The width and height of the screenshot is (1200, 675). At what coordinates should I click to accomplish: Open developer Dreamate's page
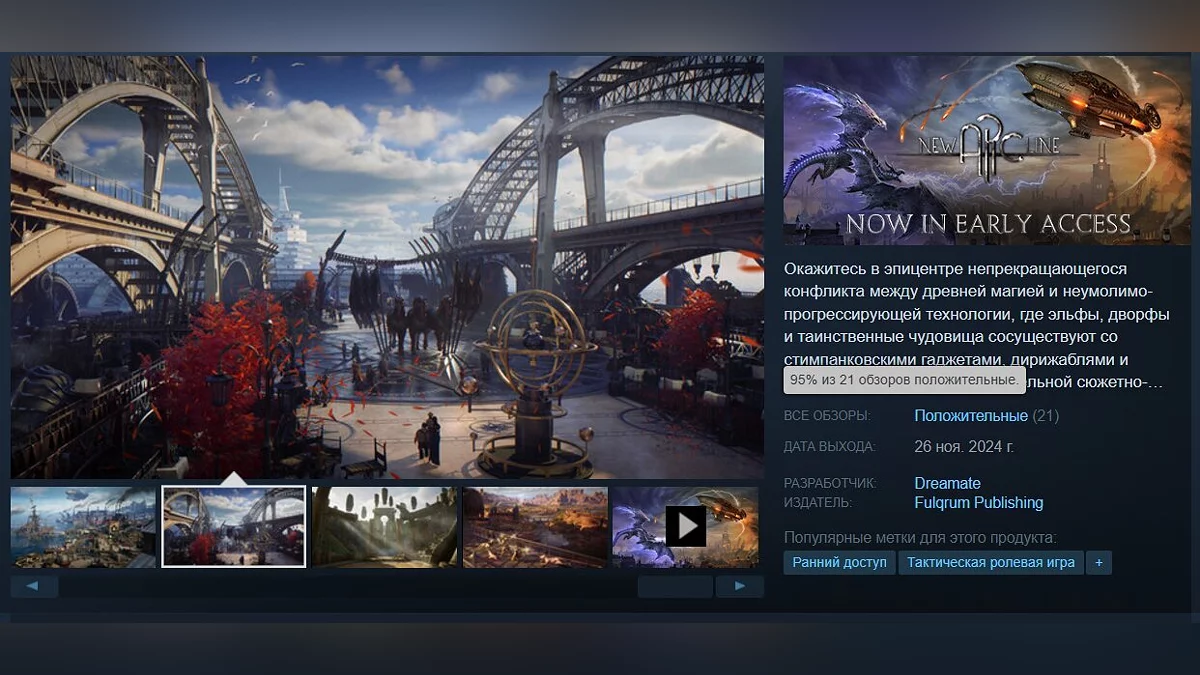coord(947,484)
